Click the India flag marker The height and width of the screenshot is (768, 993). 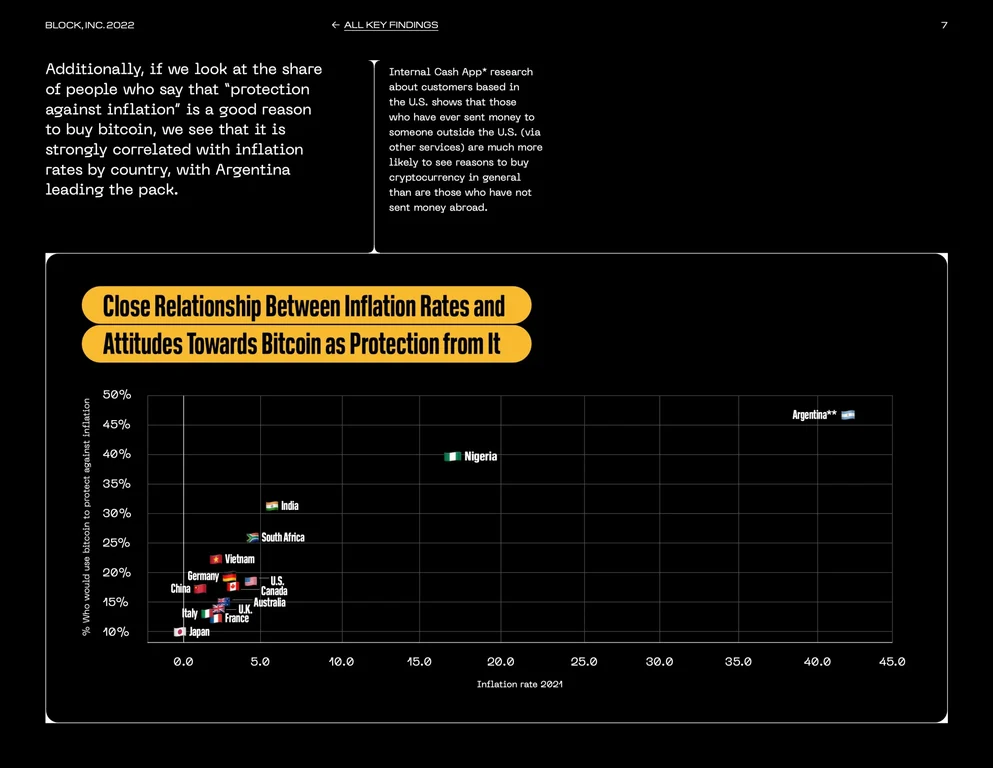point(272,505)
